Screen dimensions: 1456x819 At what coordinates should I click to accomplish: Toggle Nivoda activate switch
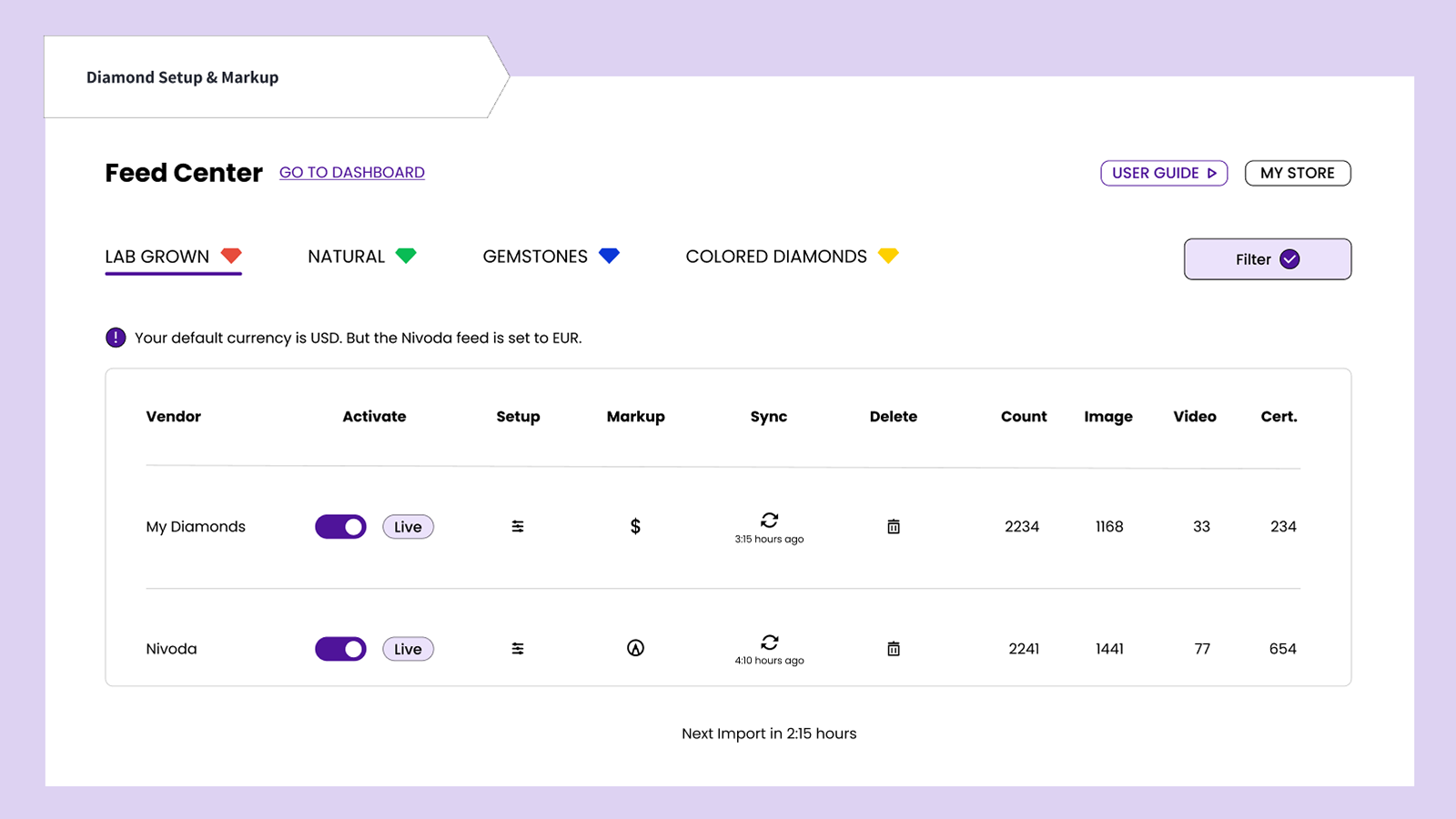(x=340, y=649)
